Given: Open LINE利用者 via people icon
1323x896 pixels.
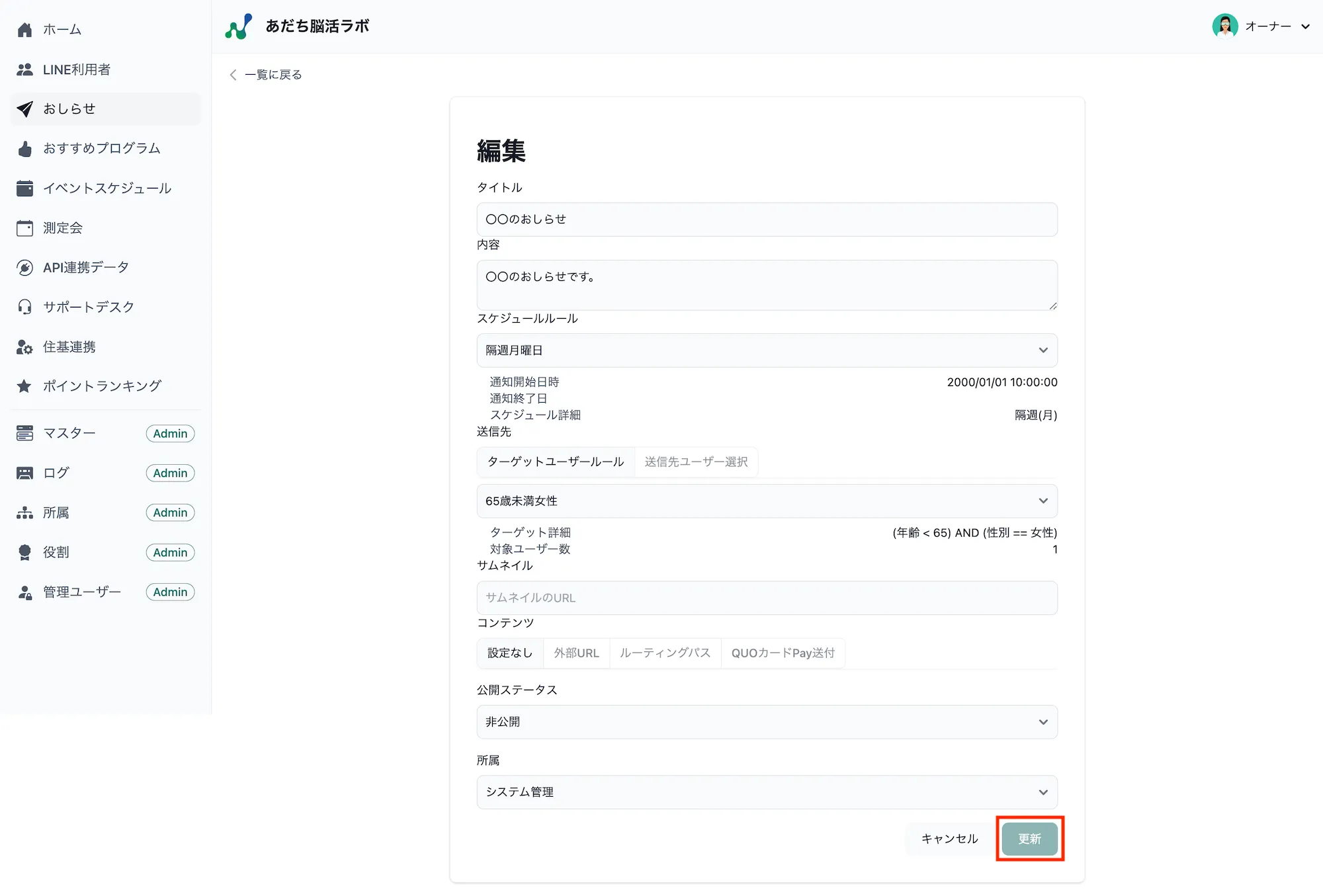Looking at the screenshot, I should tap(24, 69).
